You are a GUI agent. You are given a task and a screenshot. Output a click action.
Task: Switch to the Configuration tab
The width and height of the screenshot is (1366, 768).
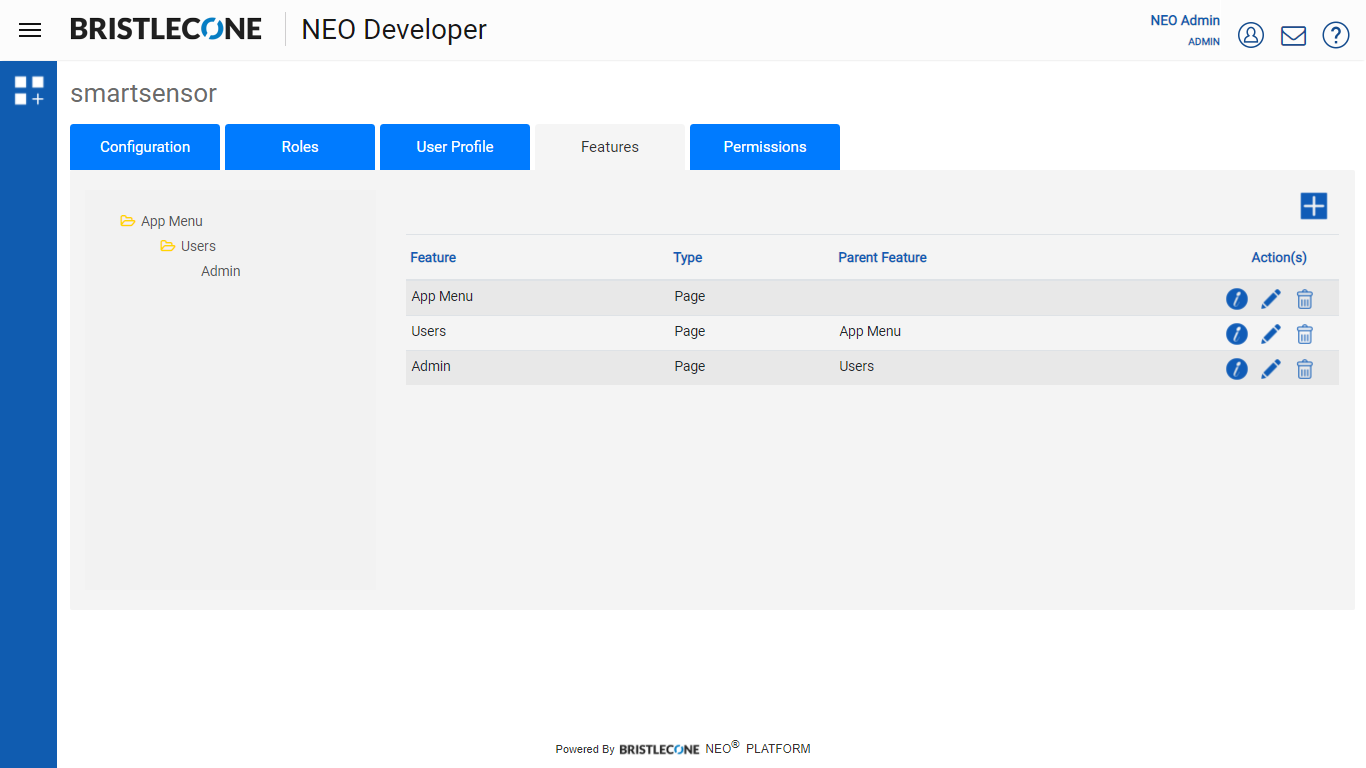tap(145, 147)
